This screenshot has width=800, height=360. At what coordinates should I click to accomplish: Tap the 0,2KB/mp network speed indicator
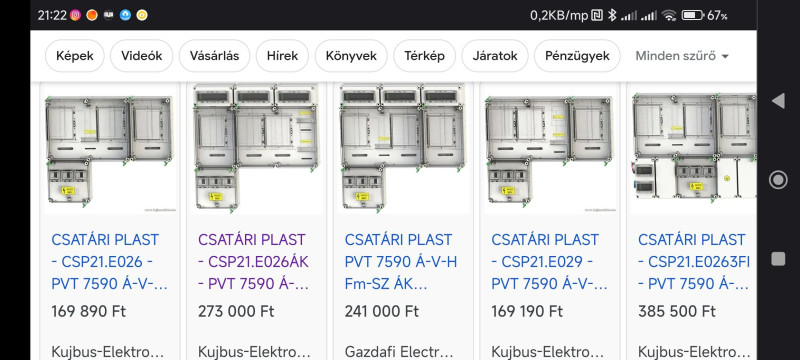point(559,15)
